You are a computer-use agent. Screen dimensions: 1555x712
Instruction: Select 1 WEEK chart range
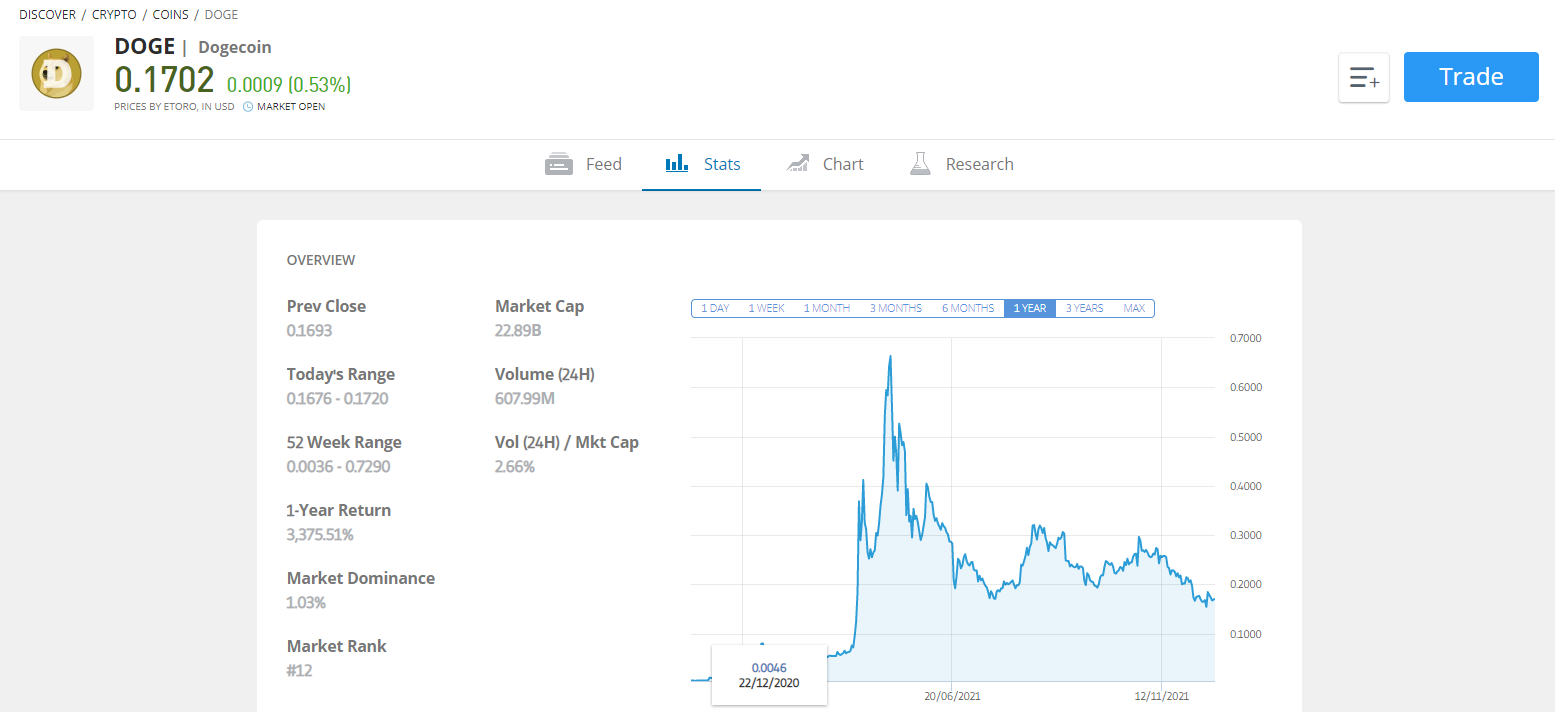(x=766, y=308)
